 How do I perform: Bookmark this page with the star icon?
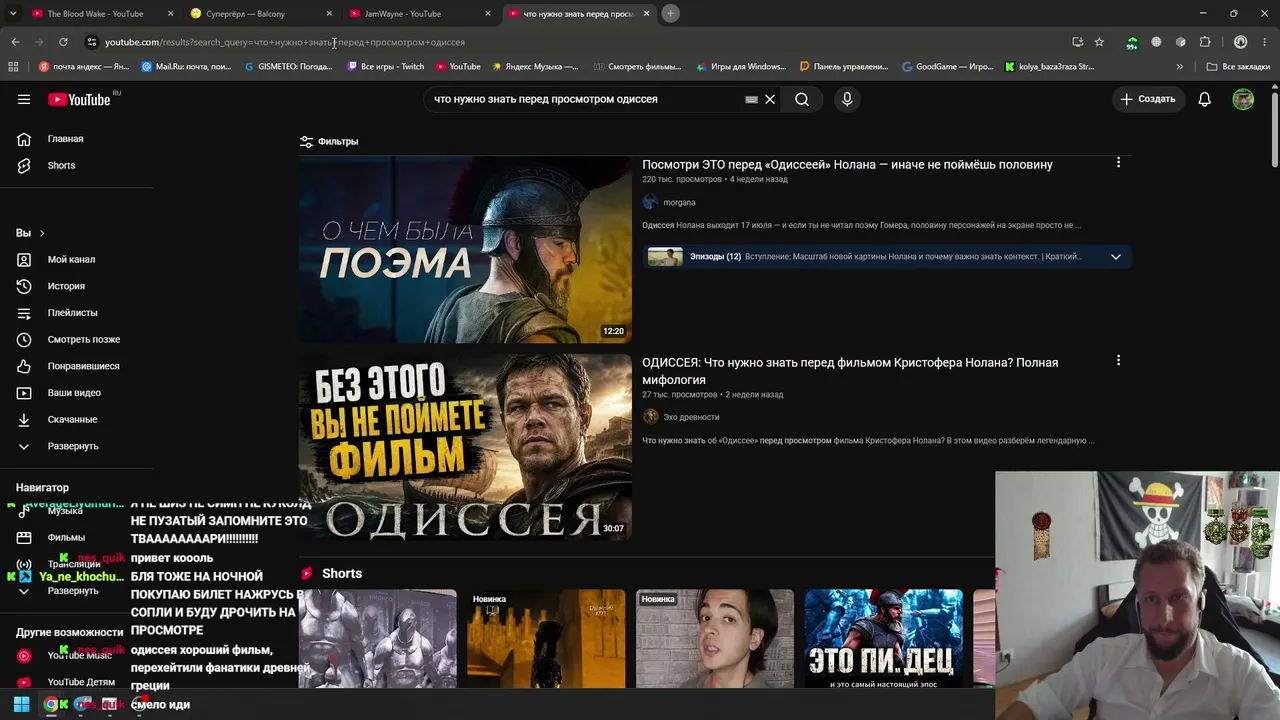(x=1099, y=42)
